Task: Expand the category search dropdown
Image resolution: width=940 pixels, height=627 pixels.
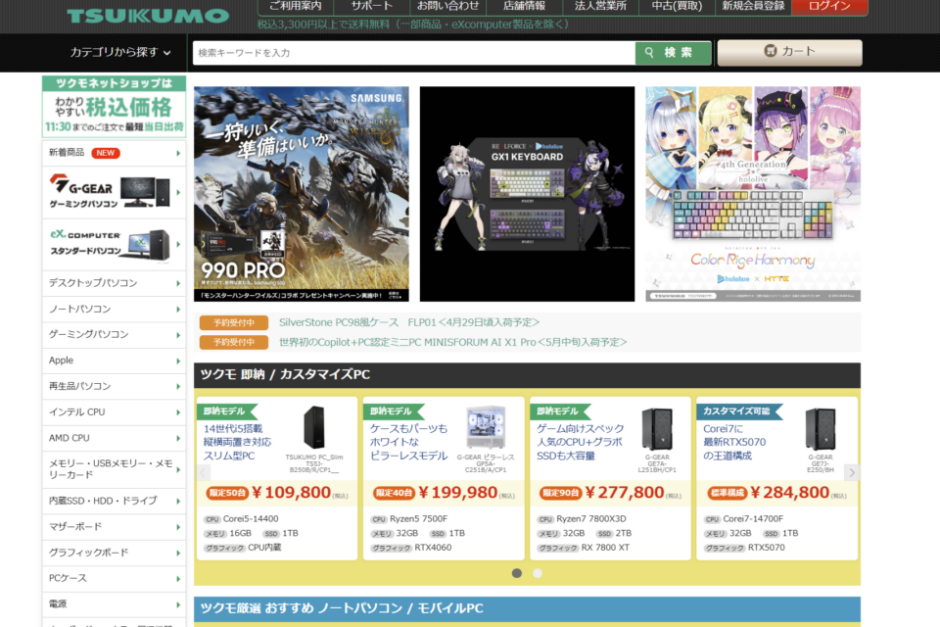Action: (x=120, y=52)
